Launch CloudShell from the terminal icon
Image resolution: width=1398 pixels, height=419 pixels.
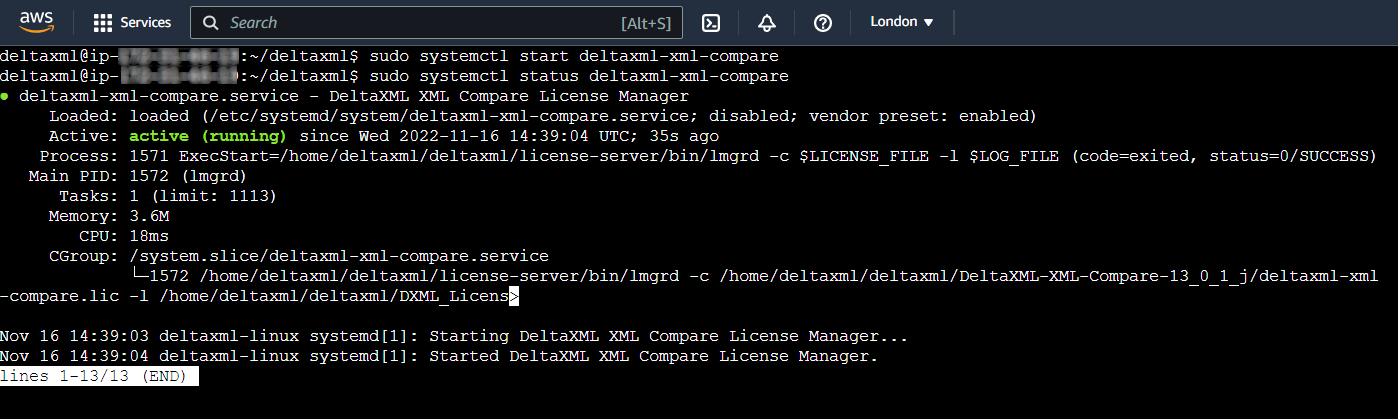coord(711,22)
